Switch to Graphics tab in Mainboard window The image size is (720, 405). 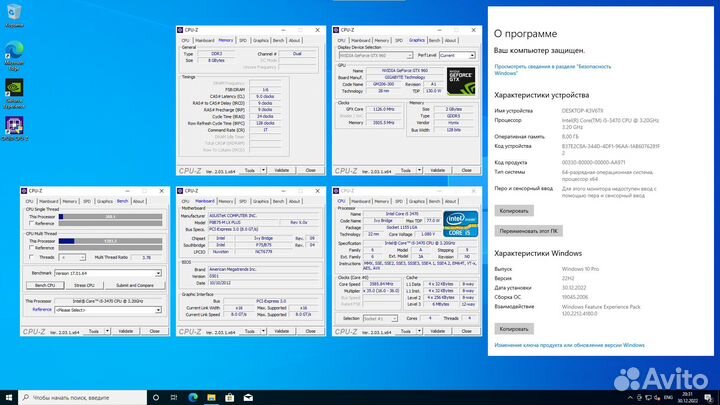[261, 201]
